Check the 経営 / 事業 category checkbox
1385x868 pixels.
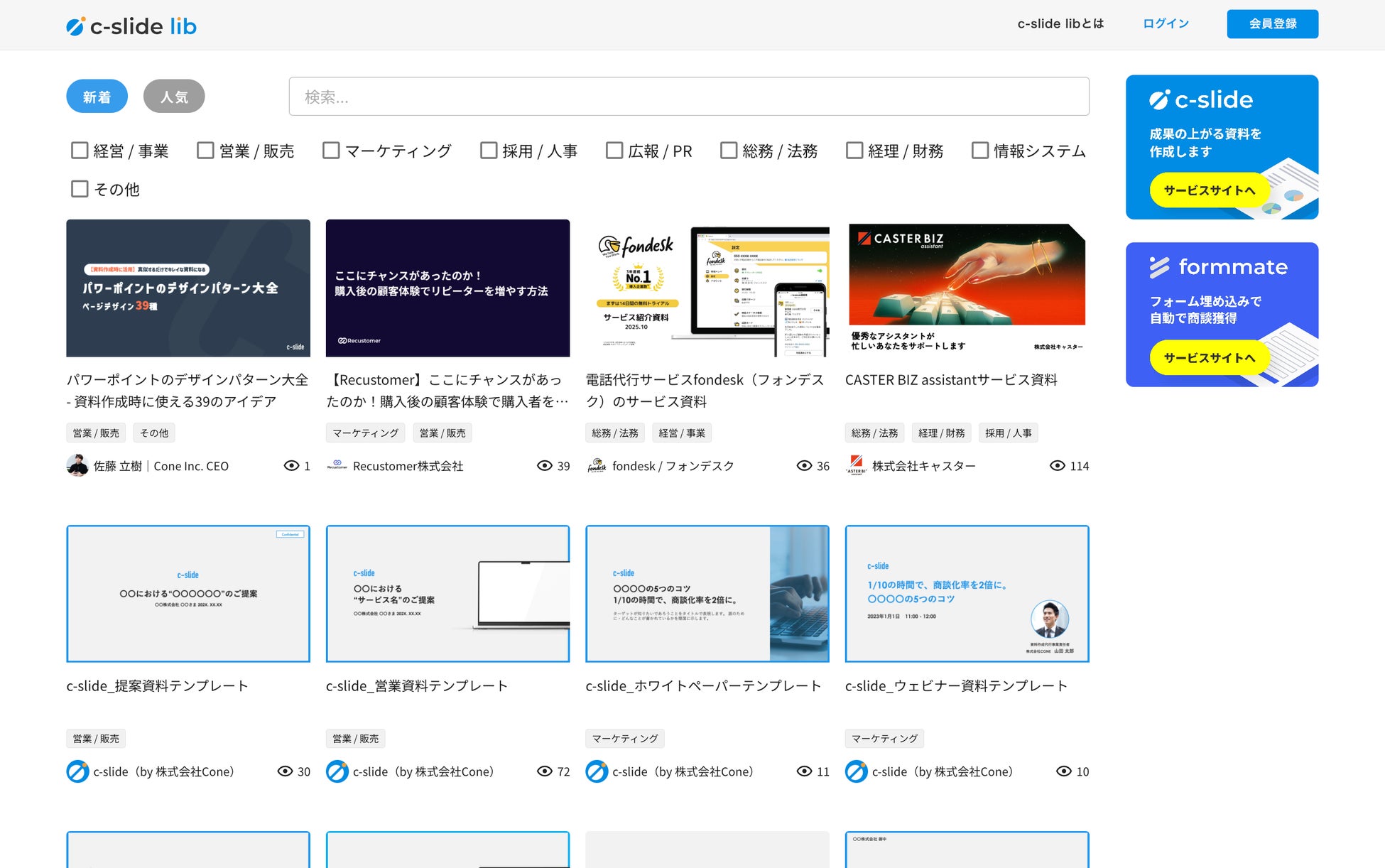click(x=80, y=151)
